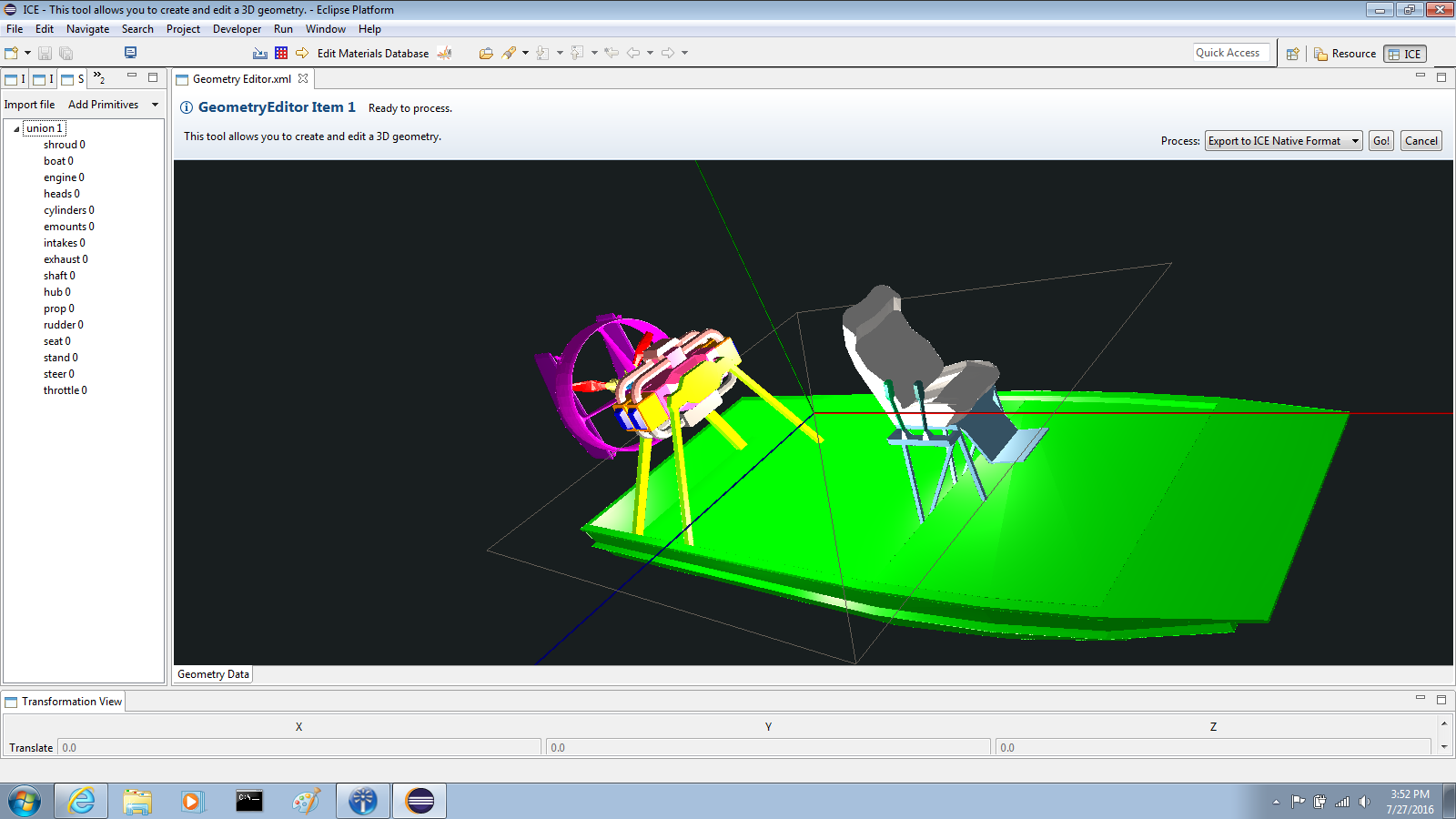Open the Run menu
This screenshot has height=819, width=1456.
[283, 29]
